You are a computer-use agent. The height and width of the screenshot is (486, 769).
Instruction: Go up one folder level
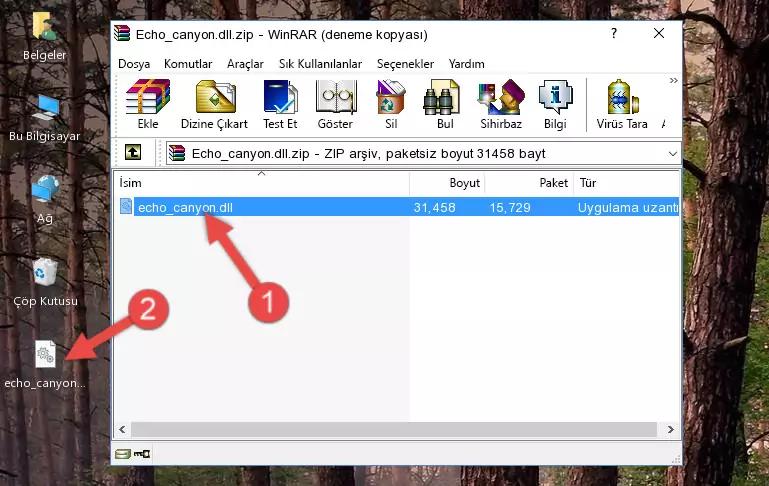[x=133, y=153]
